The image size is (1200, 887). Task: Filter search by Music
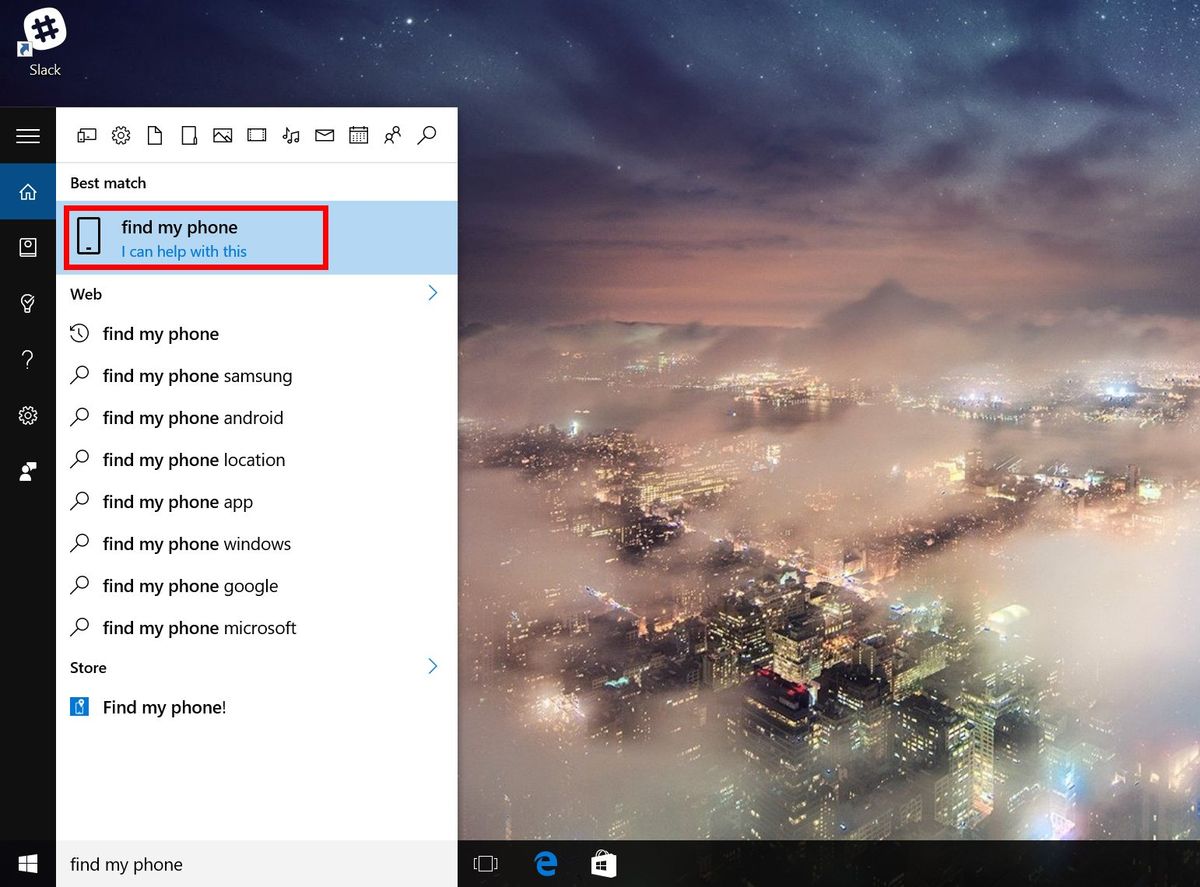pyautogui.click(x=290, y=135)
